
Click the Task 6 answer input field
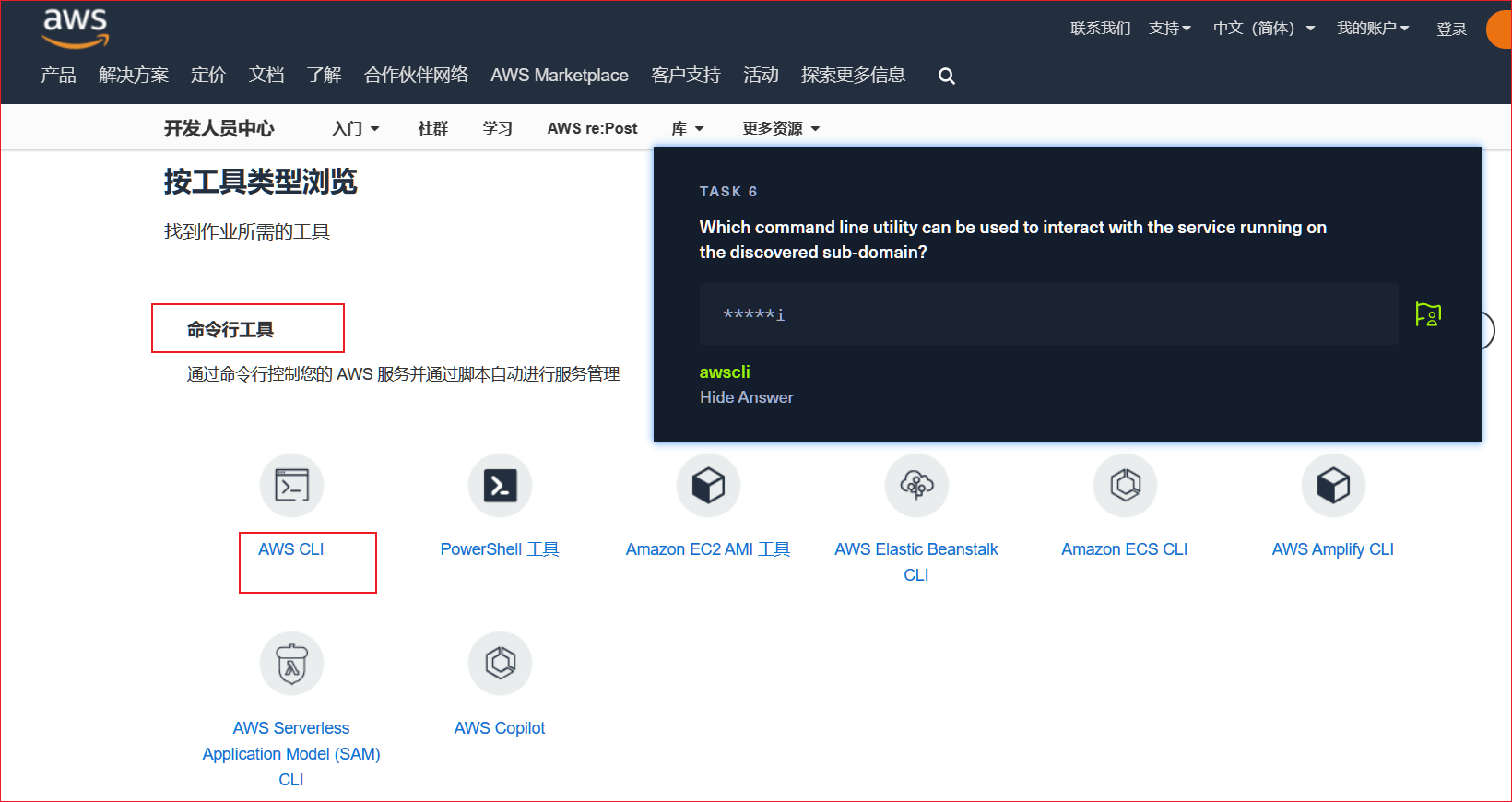click(x=1048, y=314)
